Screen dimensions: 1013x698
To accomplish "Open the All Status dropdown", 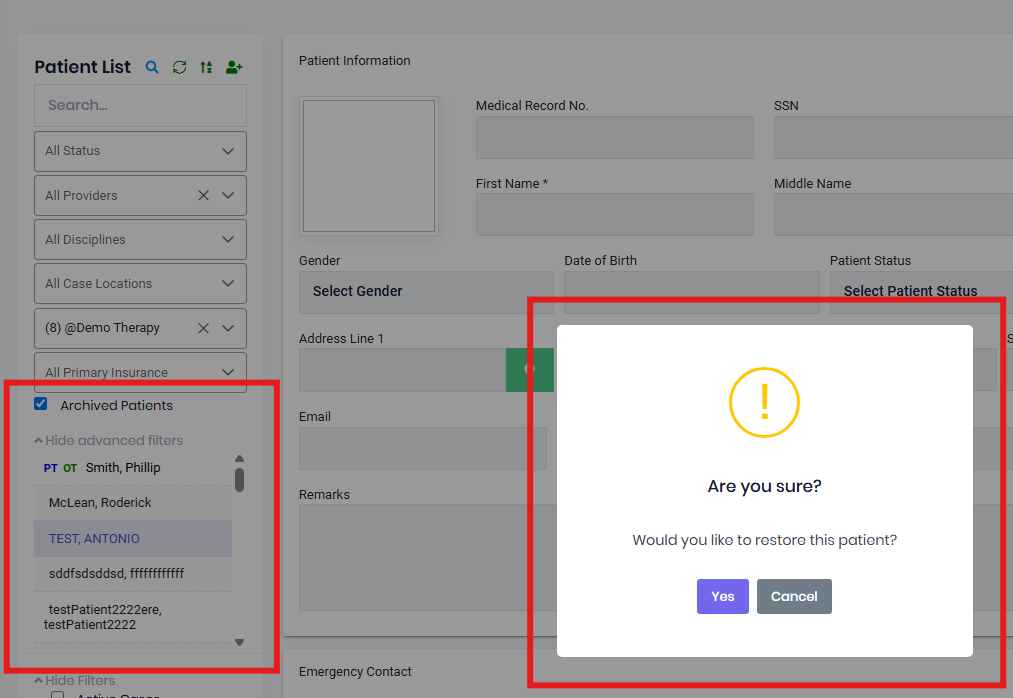I will click(x=140, y=151).
